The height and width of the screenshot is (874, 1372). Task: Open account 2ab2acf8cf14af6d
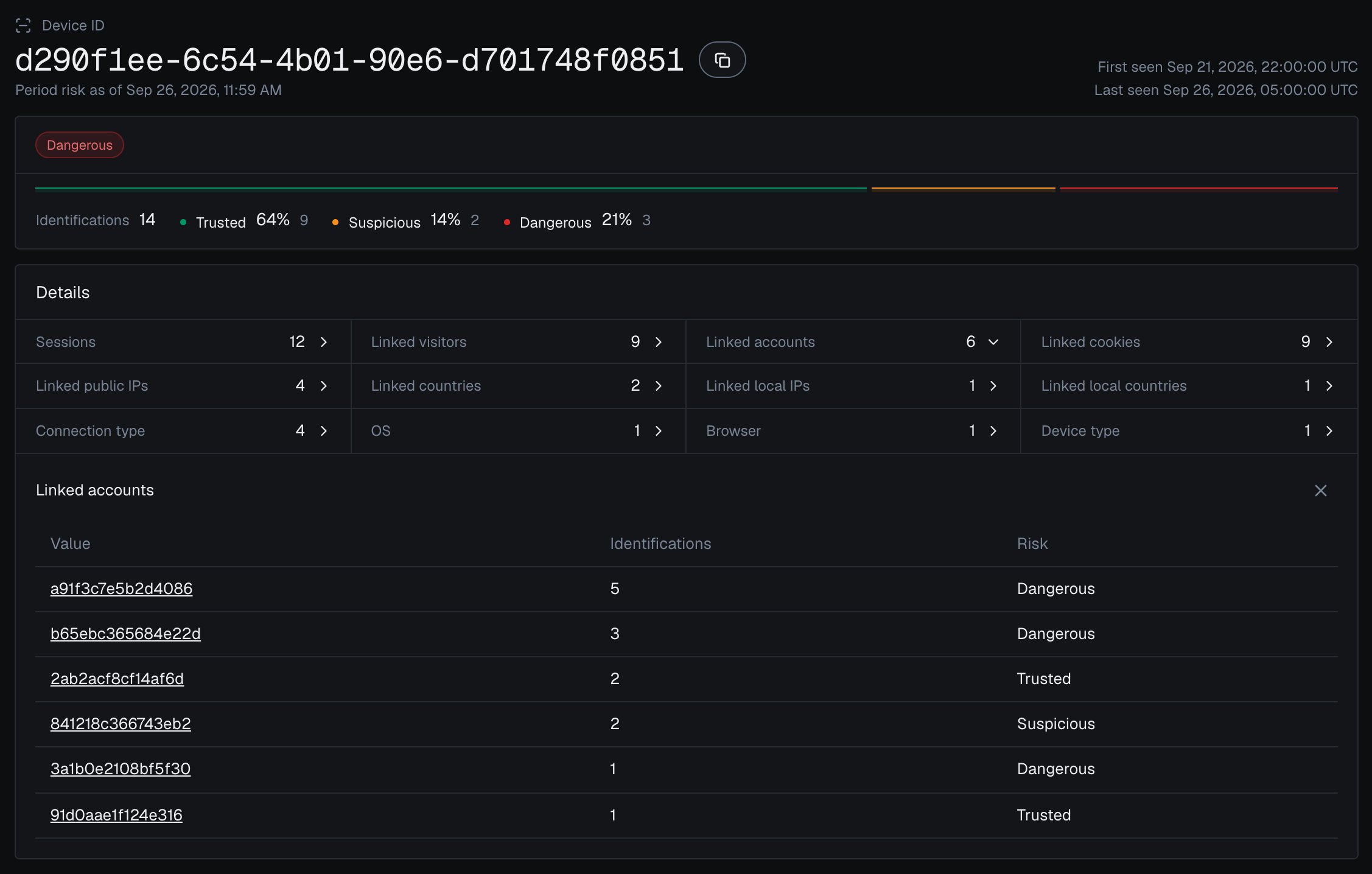pyautogui.click(x=117, y=679)
